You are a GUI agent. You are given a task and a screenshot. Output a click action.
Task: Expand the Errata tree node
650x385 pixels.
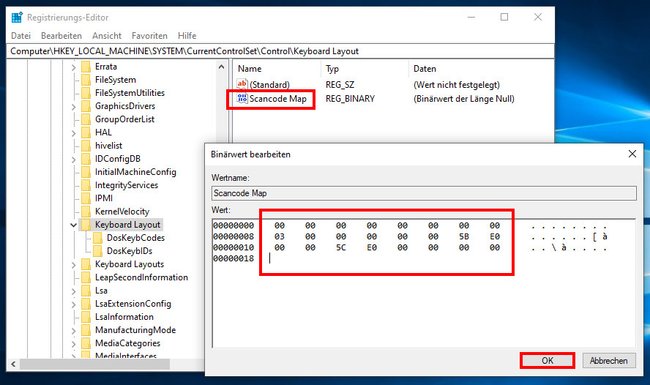point(73,67)
